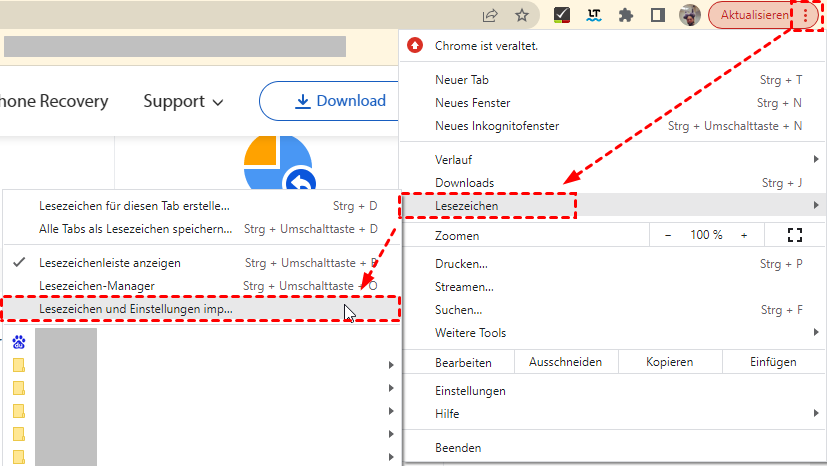Click the three-dot Chrome menu icon
Image resolution: width=827 pixels, height=466 pixels.
[x=807, y=15]
